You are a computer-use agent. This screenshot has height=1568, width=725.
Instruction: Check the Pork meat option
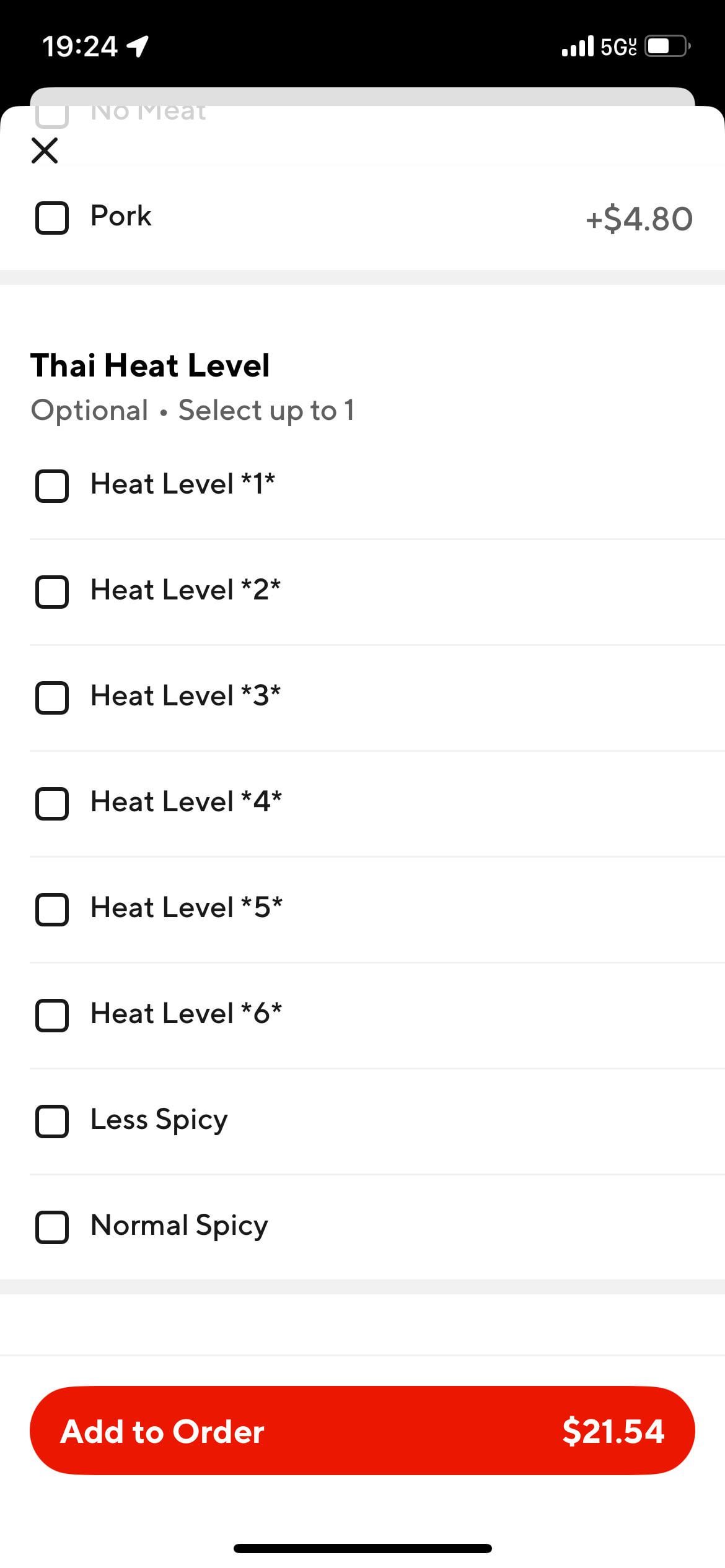tap(52, 218)
